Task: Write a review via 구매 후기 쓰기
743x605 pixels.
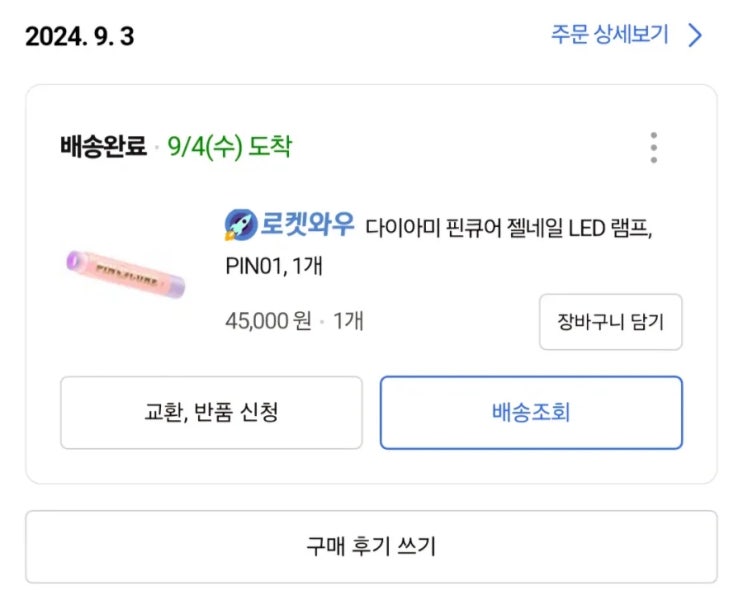Action: point(371,547)
